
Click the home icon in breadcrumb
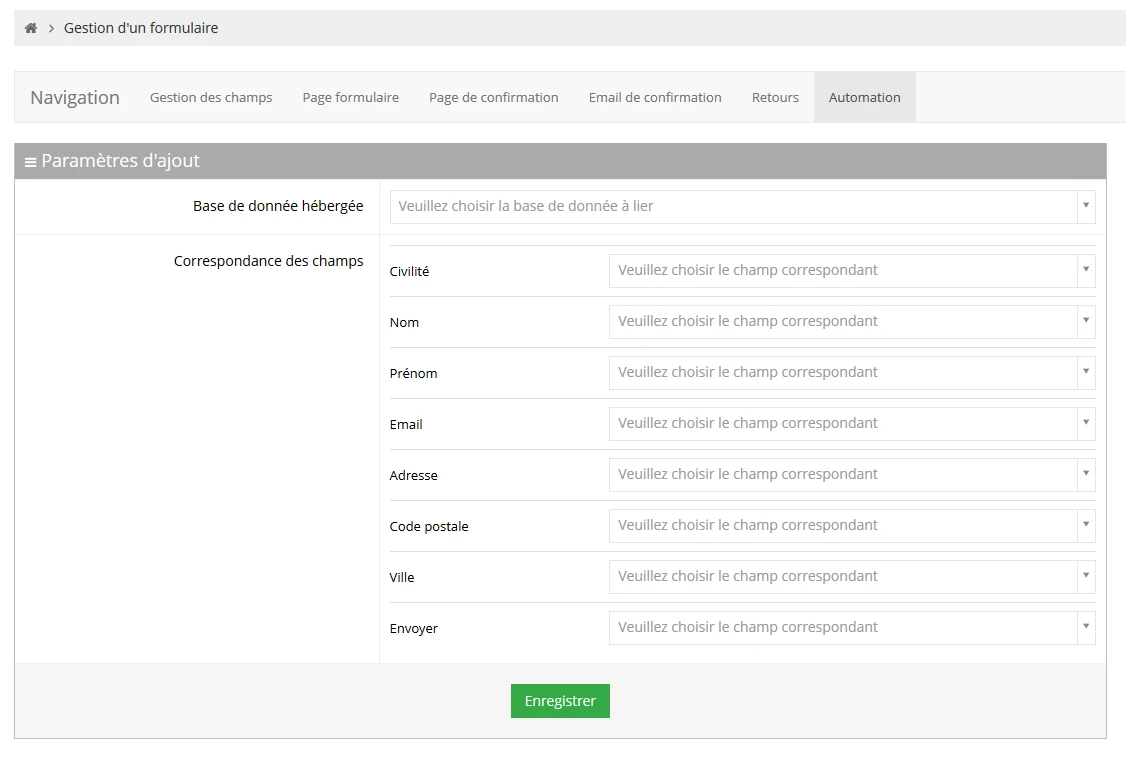[x=31, y=28]
